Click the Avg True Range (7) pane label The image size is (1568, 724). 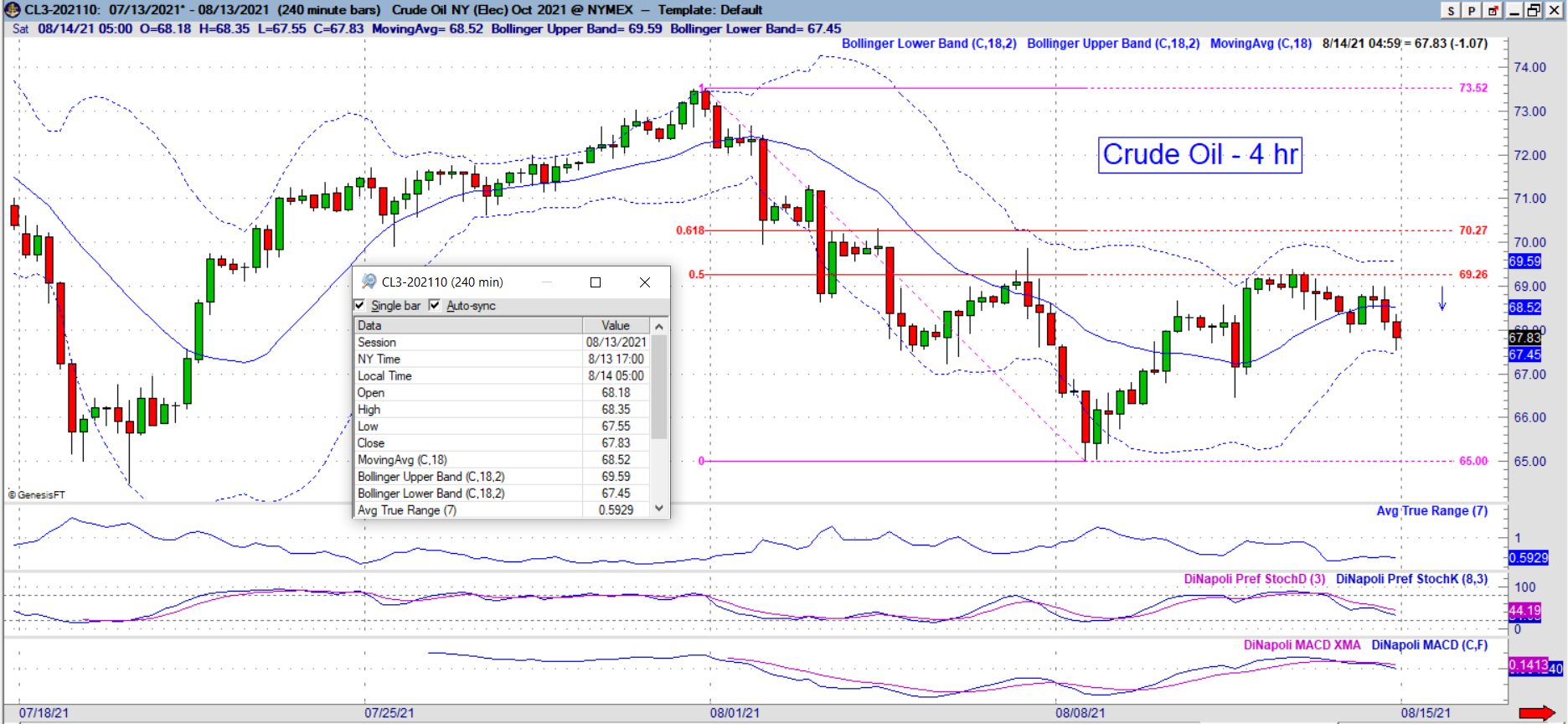(1432, 511)
